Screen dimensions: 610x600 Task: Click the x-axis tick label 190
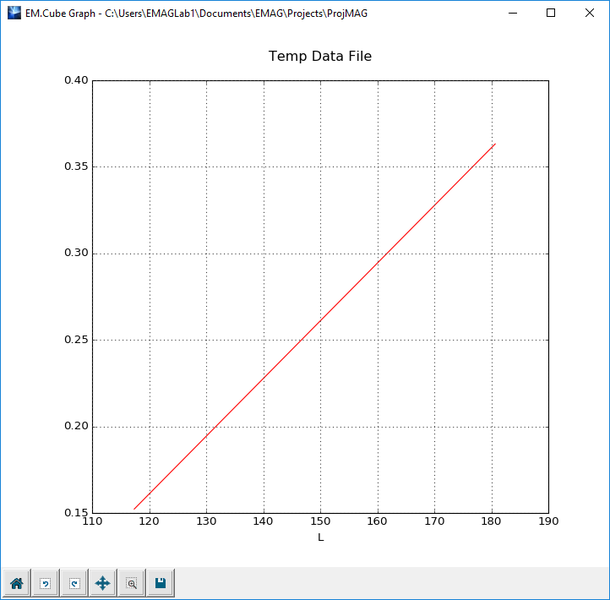coord(548,521)
